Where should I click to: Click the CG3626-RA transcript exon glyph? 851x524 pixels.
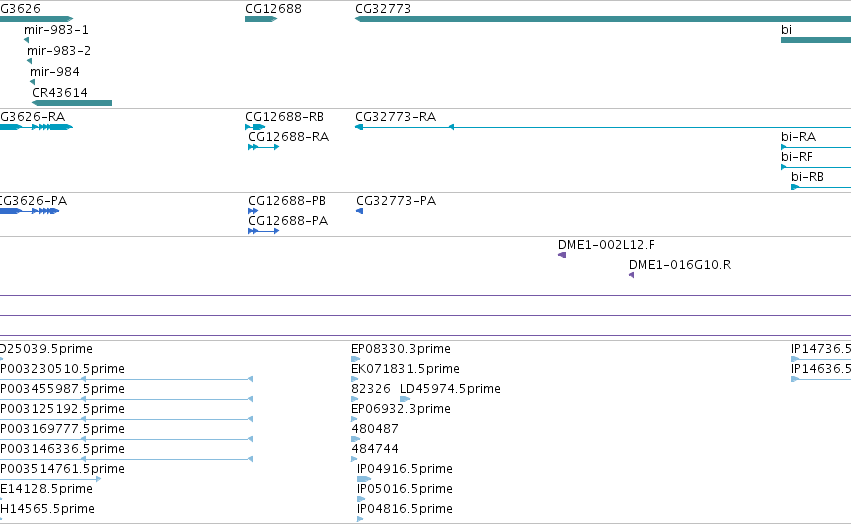[36, 127]
